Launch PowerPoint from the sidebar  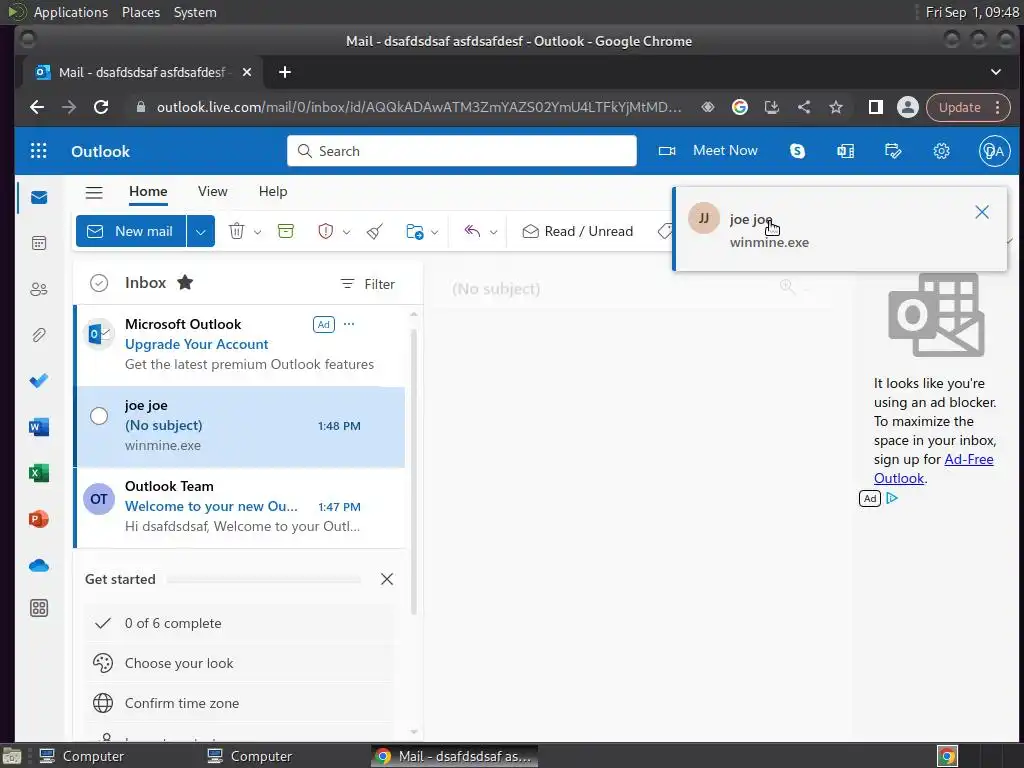point(39,519)
